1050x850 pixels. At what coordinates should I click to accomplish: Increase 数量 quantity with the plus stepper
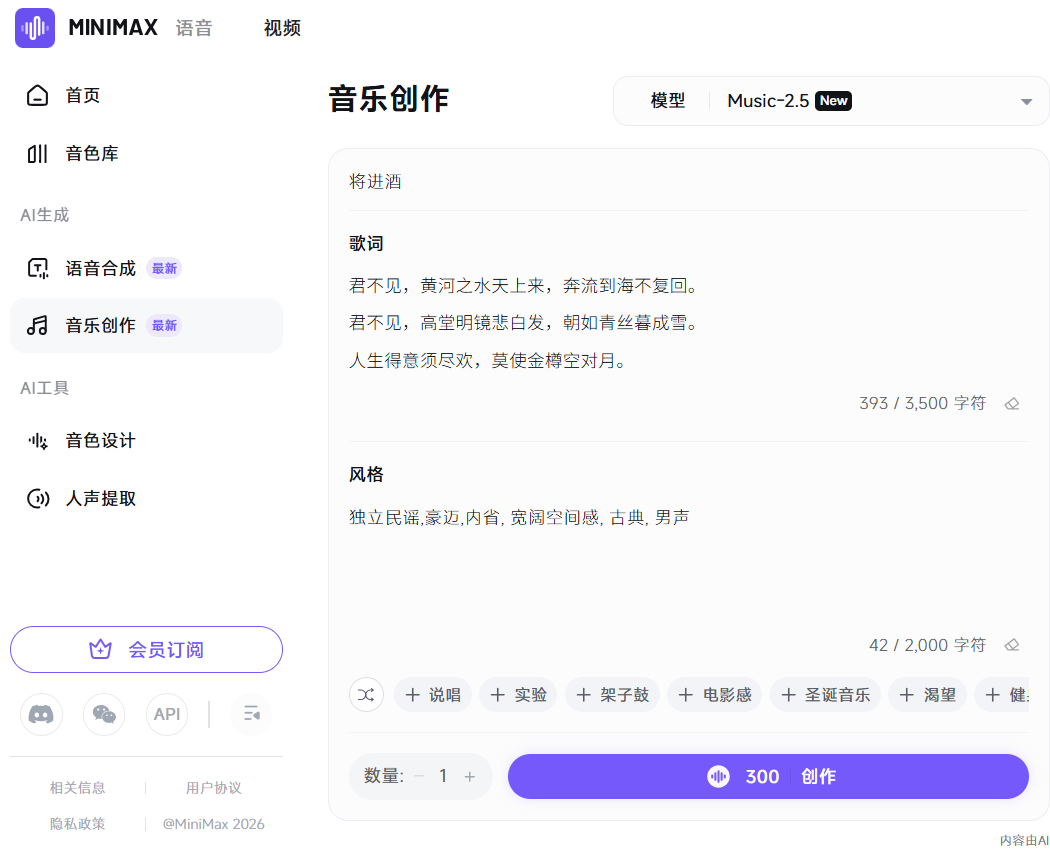pos(471,776)
